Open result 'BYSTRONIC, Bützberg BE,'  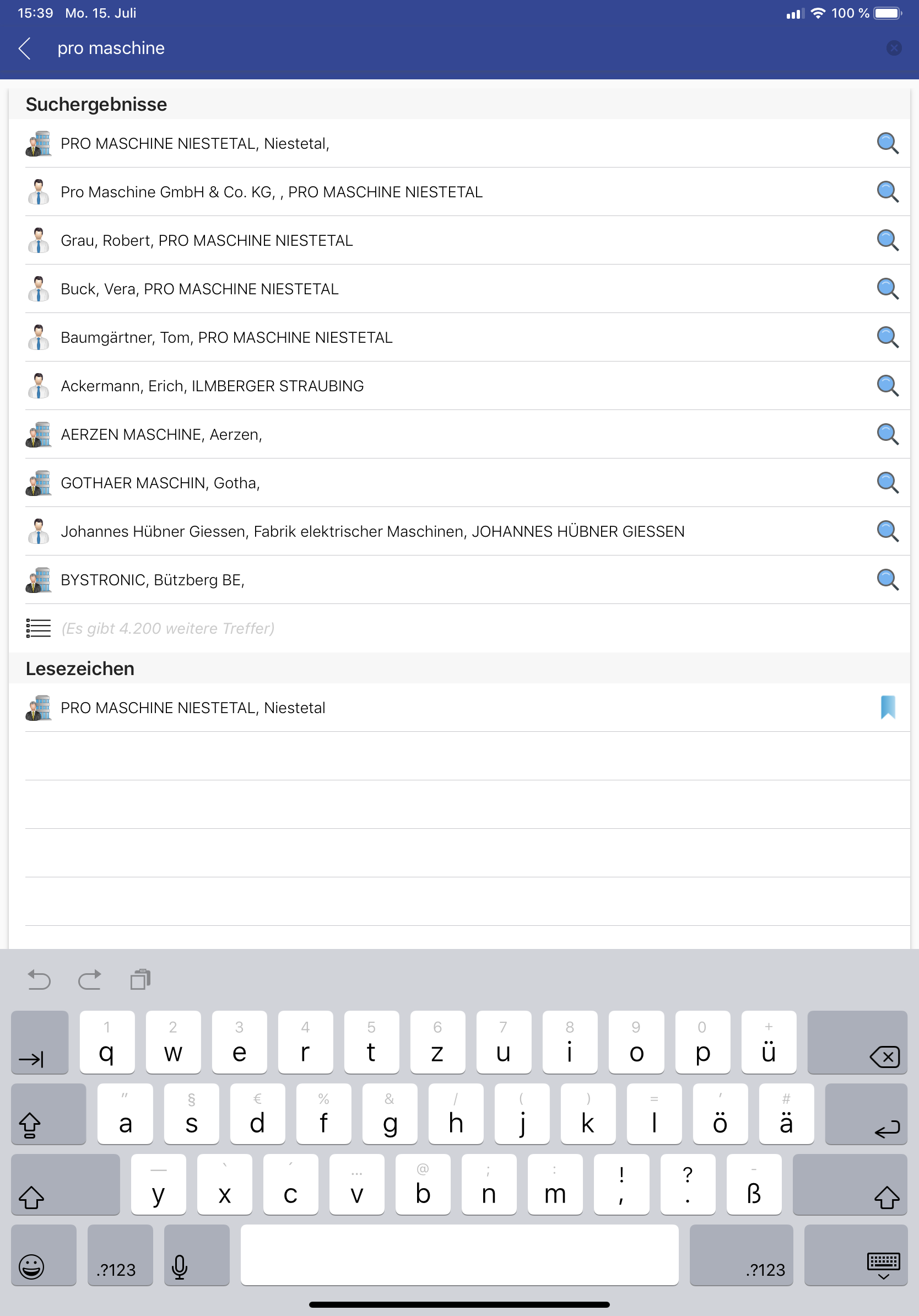[x=459, y=580]
